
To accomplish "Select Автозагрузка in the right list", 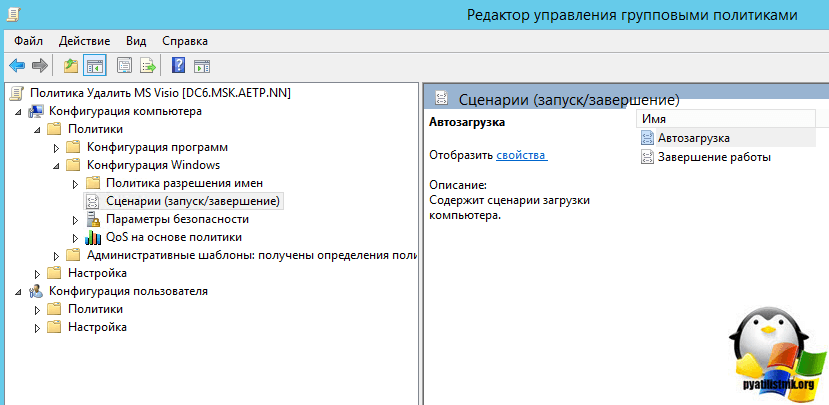I will click(x=693, y=138).
